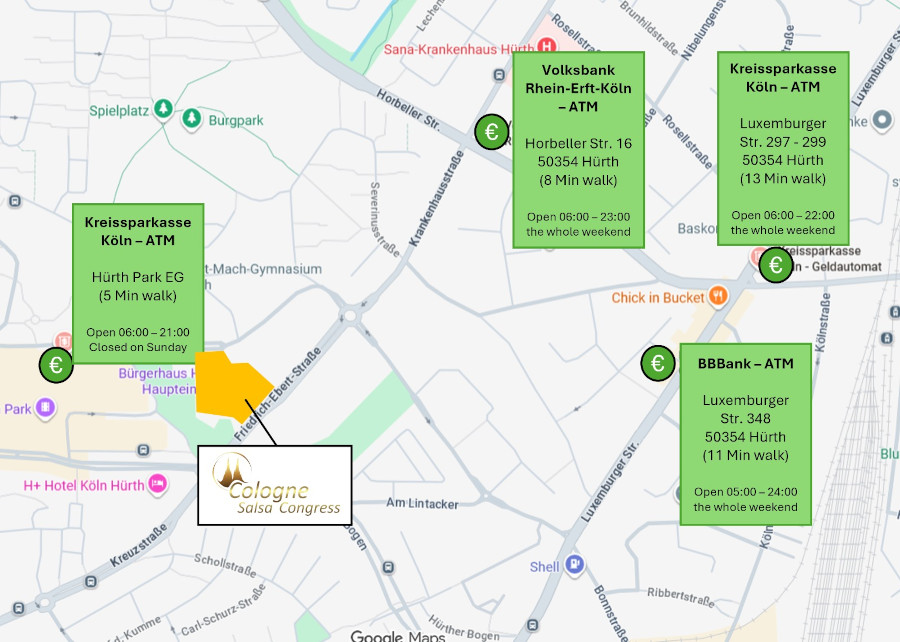Image resolution: width=900 pixels, height=642 pixels.
Task: Open the Sana-Krankenhaus Hürth label
Action: coord(459,49)
